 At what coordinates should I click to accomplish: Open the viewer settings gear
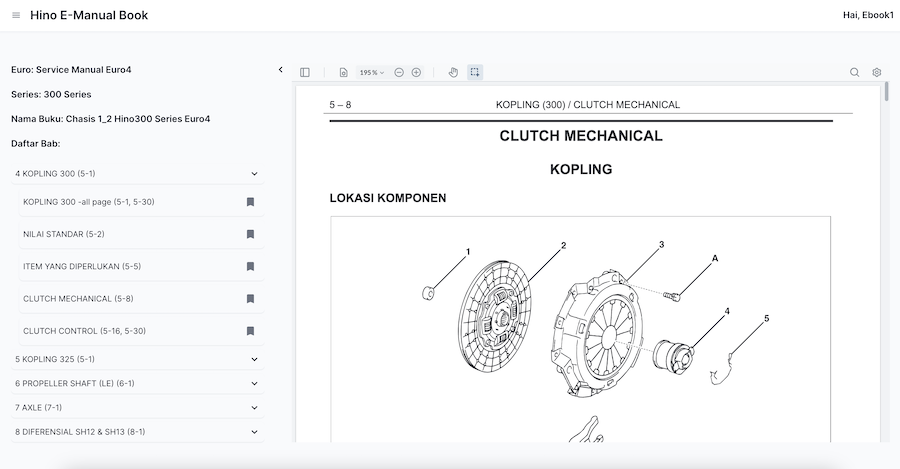876,72
